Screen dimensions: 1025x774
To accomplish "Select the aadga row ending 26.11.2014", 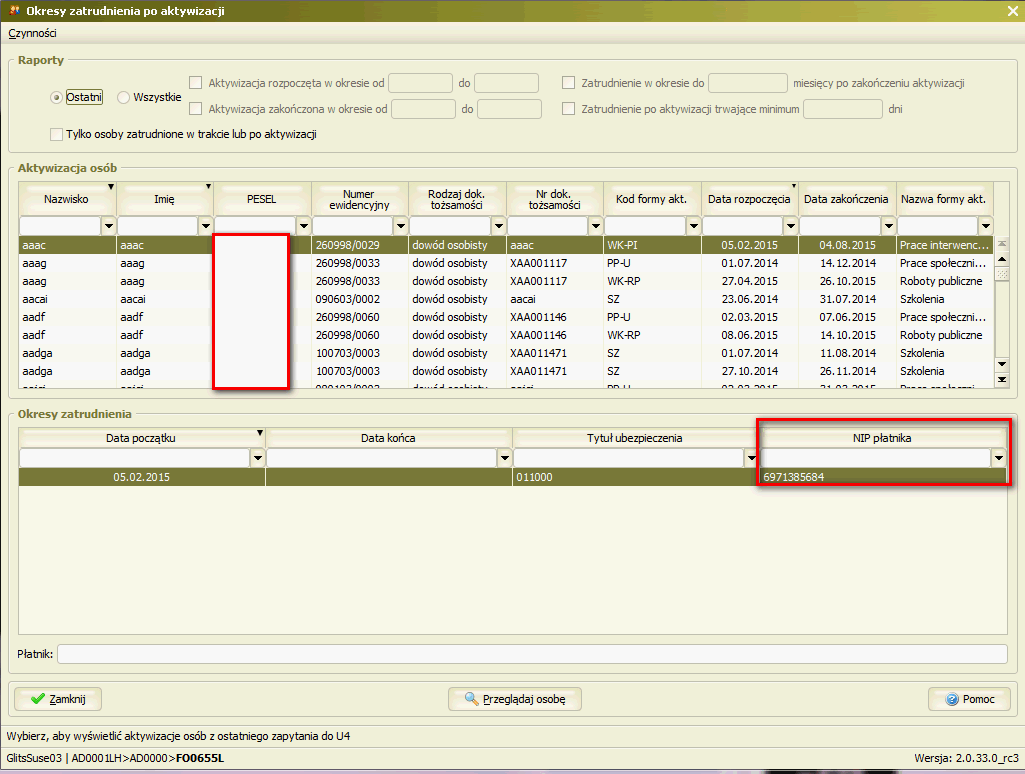I will 506,371.
